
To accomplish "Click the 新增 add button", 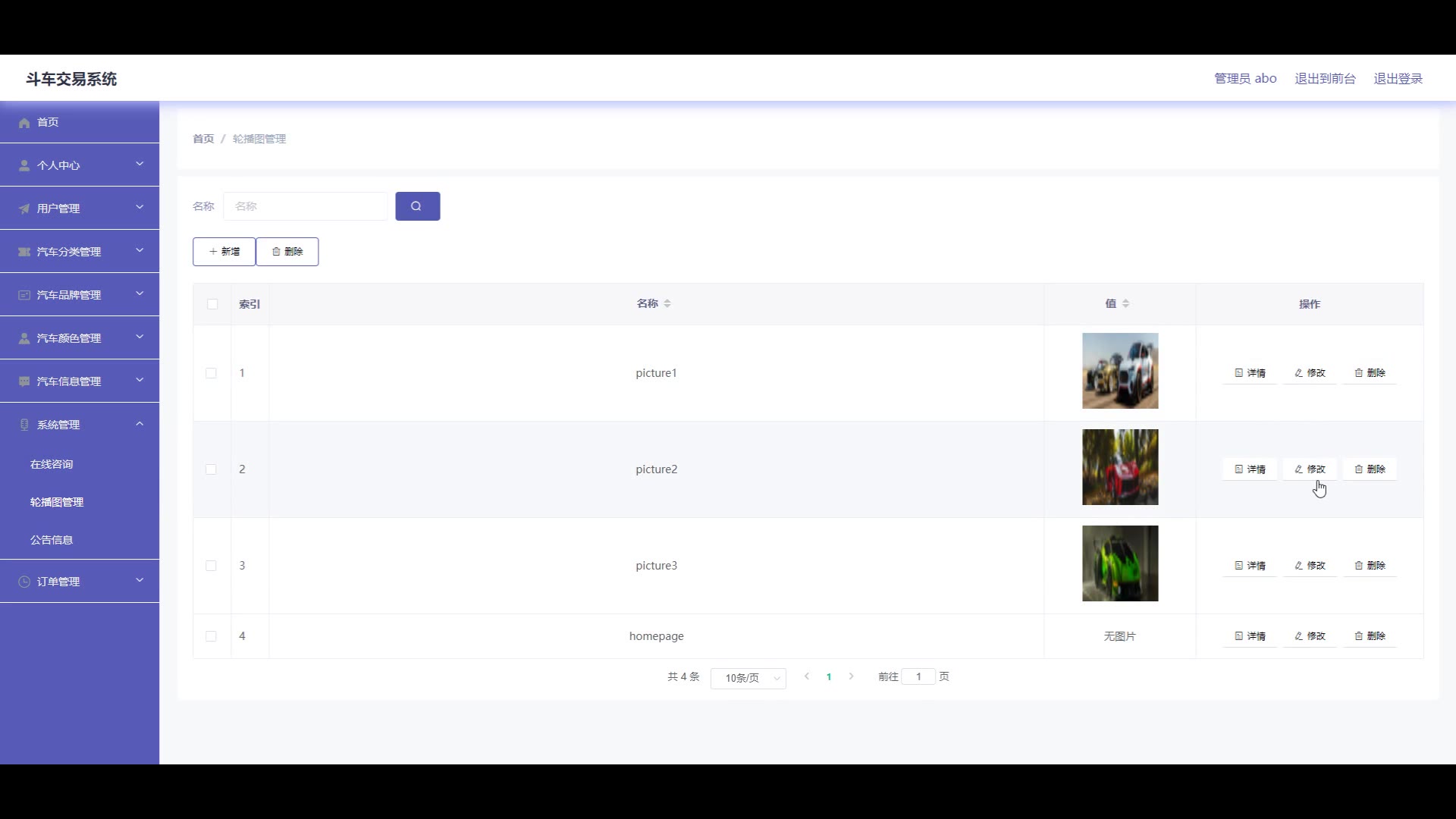I will pyautogui.click(x=224, y=252).
